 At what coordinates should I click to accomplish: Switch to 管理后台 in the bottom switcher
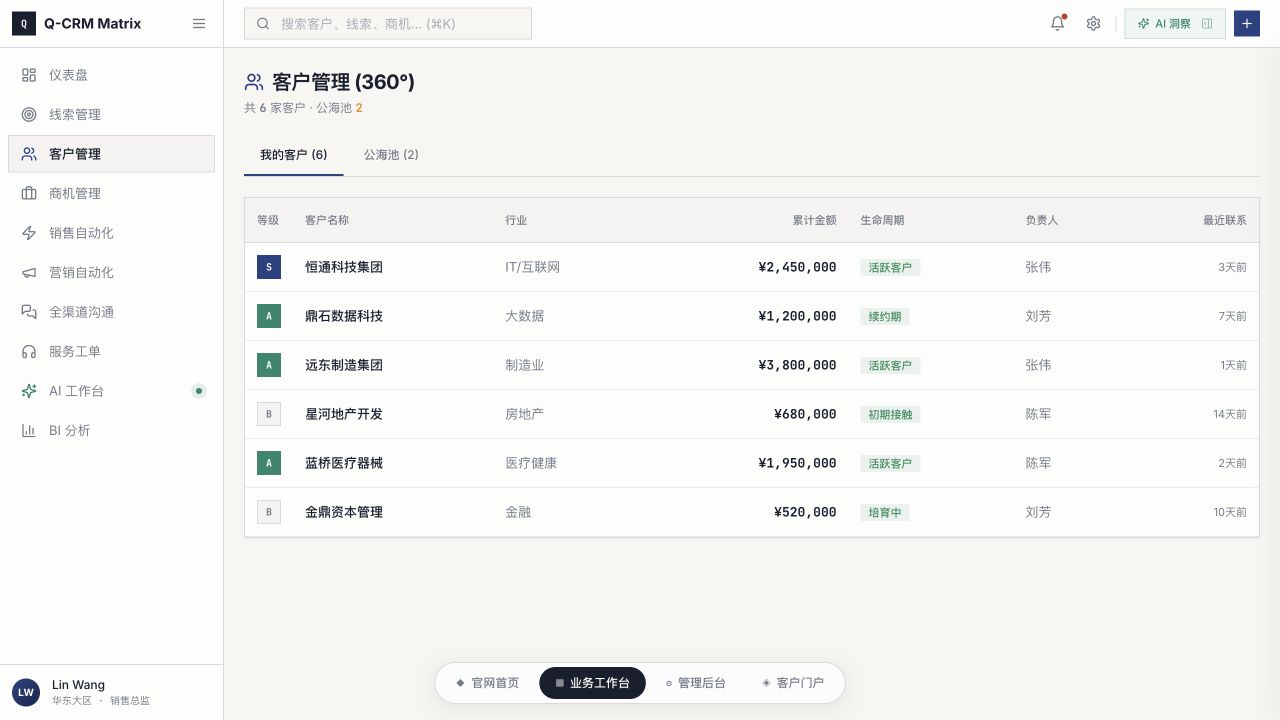tap(695, 683)
